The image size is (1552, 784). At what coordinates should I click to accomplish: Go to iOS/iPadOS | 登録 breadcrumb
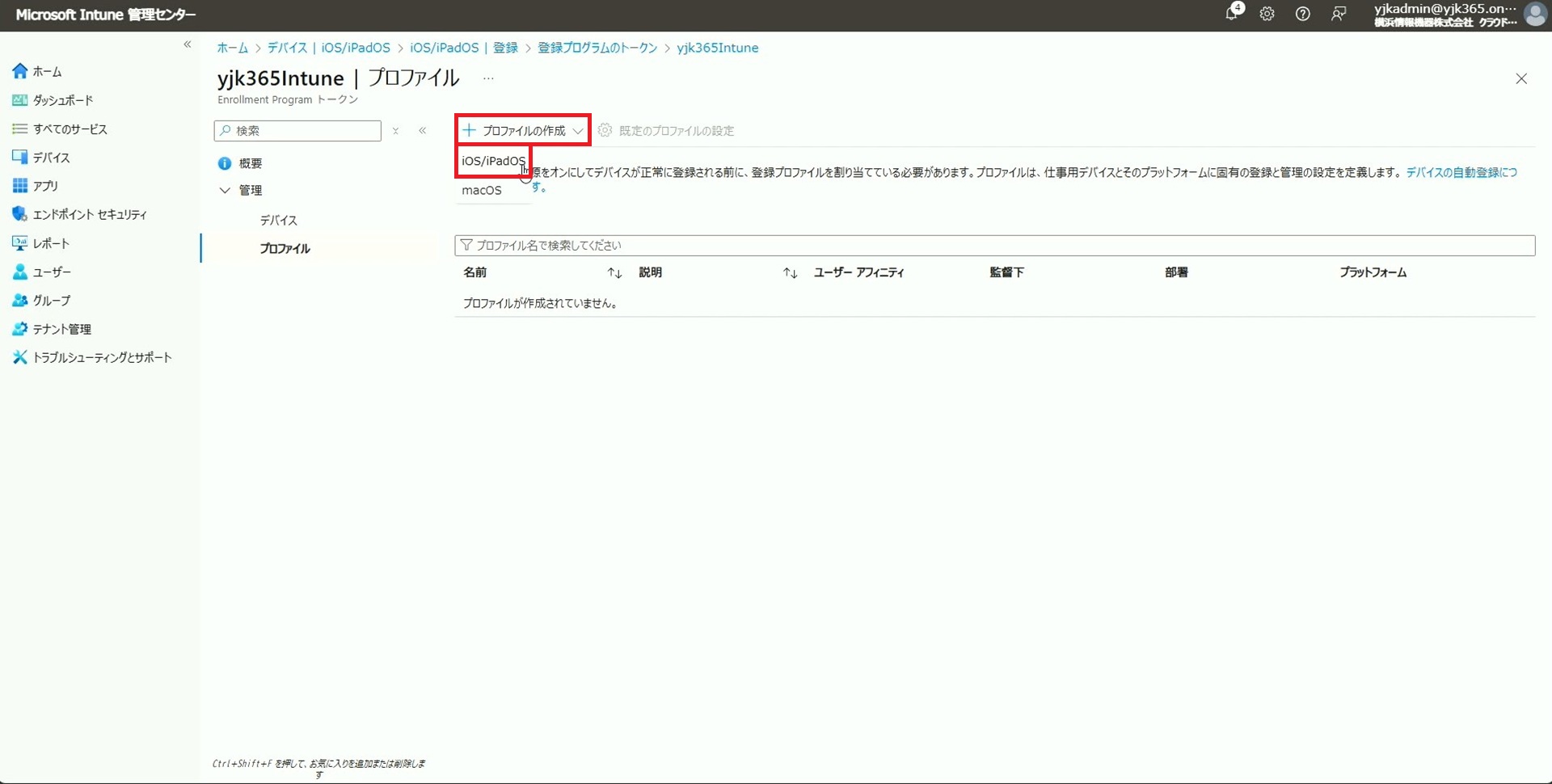464,48
